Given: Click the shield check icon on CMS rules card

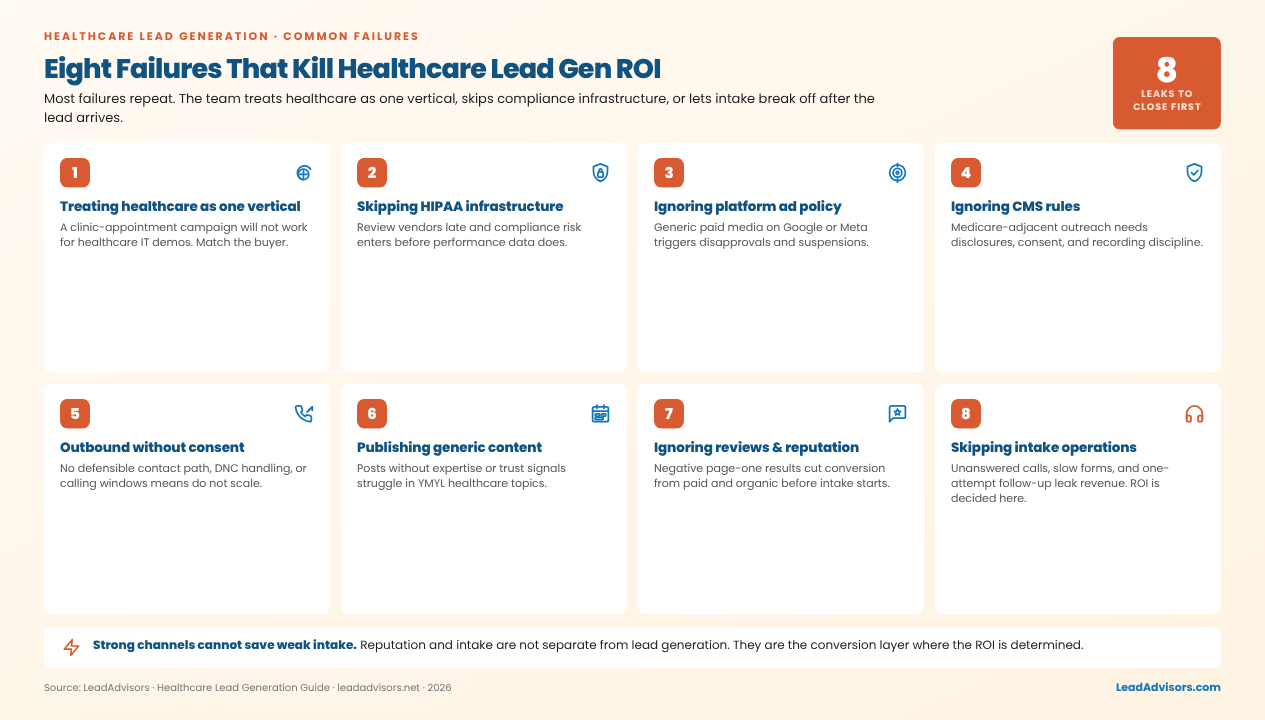Looking at the screenshot, I should click(x=1194, y=173).
